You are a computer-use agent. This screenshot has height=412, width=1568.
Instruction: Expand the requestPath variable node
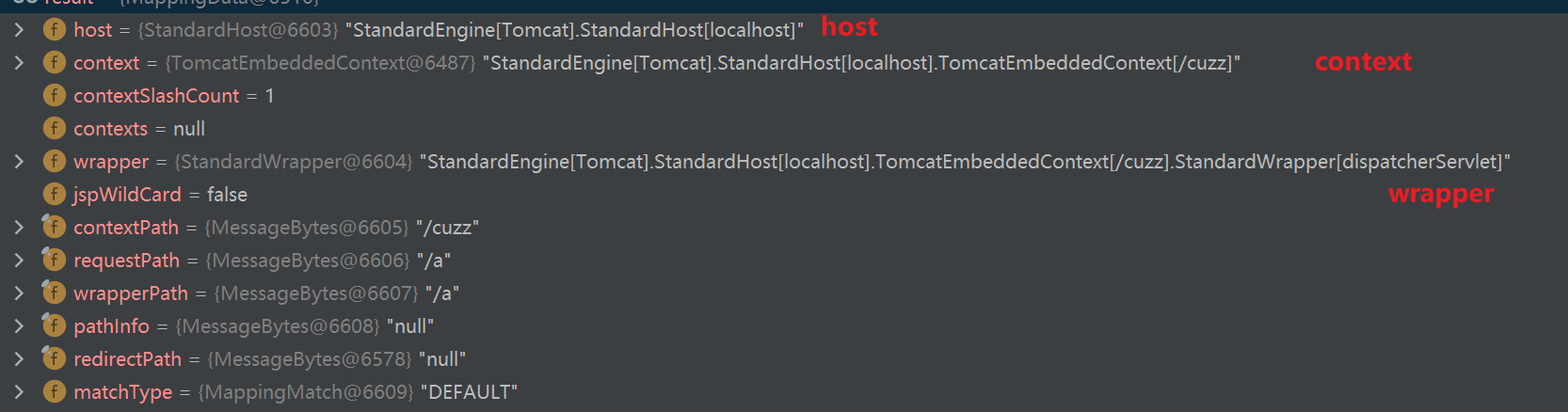coord(19,261)
